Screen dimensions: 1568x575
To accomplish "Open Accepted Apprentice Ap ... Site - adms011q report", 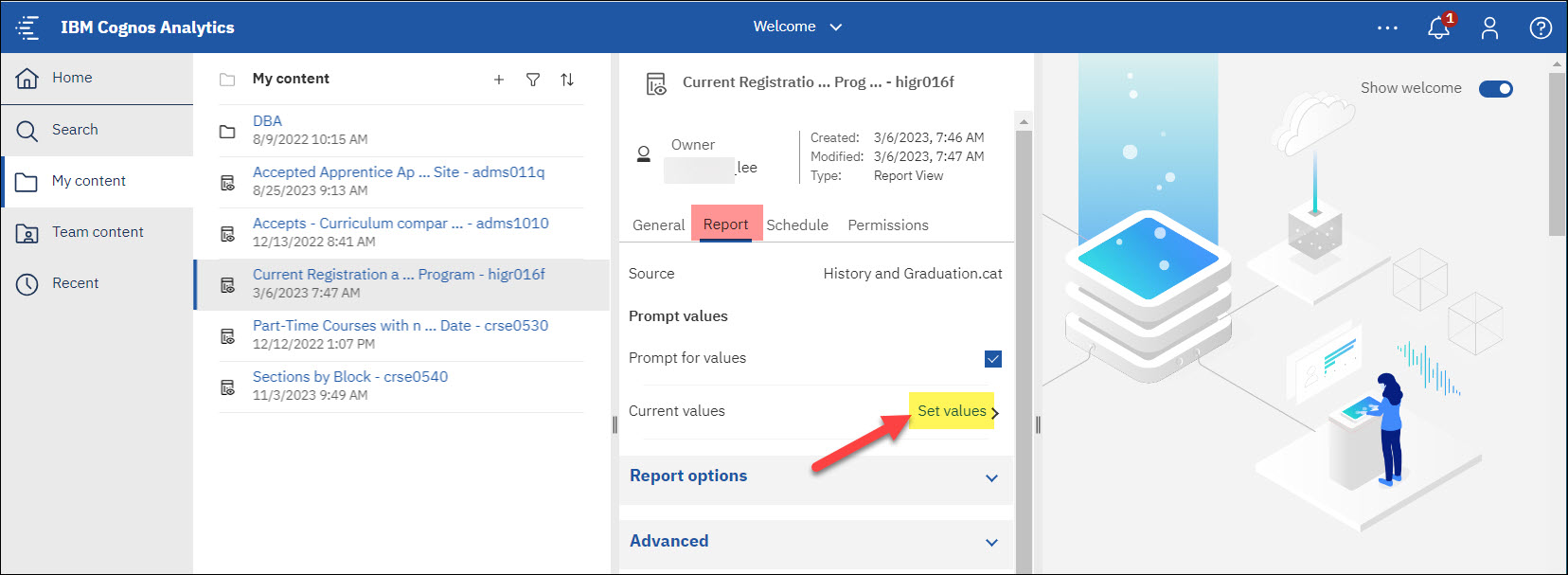I will [399, 171].
